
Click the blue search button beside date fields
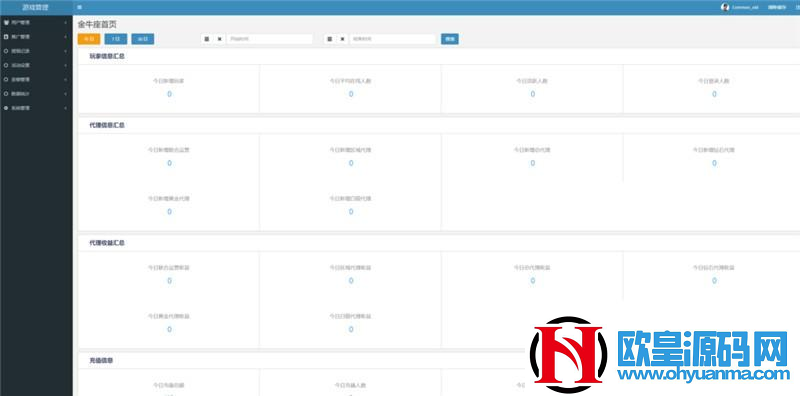pos(449,39)
